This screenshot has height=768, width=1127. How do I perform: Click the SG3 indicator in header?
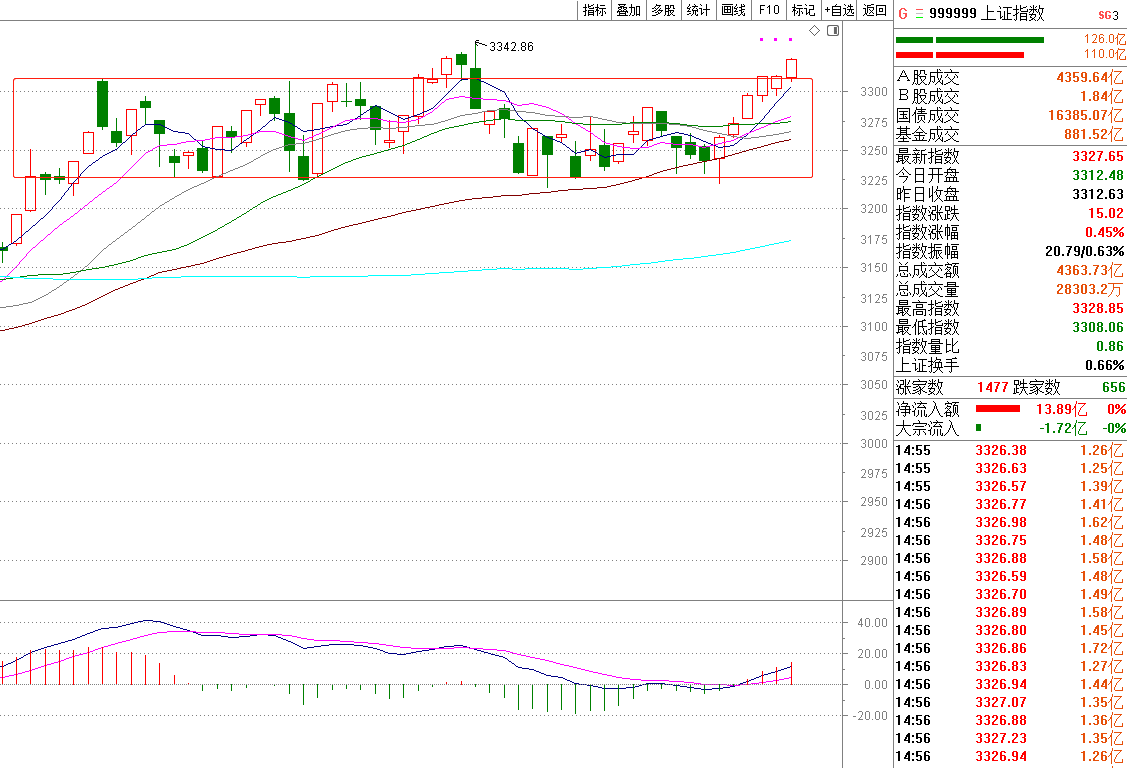coord(1108,15)
